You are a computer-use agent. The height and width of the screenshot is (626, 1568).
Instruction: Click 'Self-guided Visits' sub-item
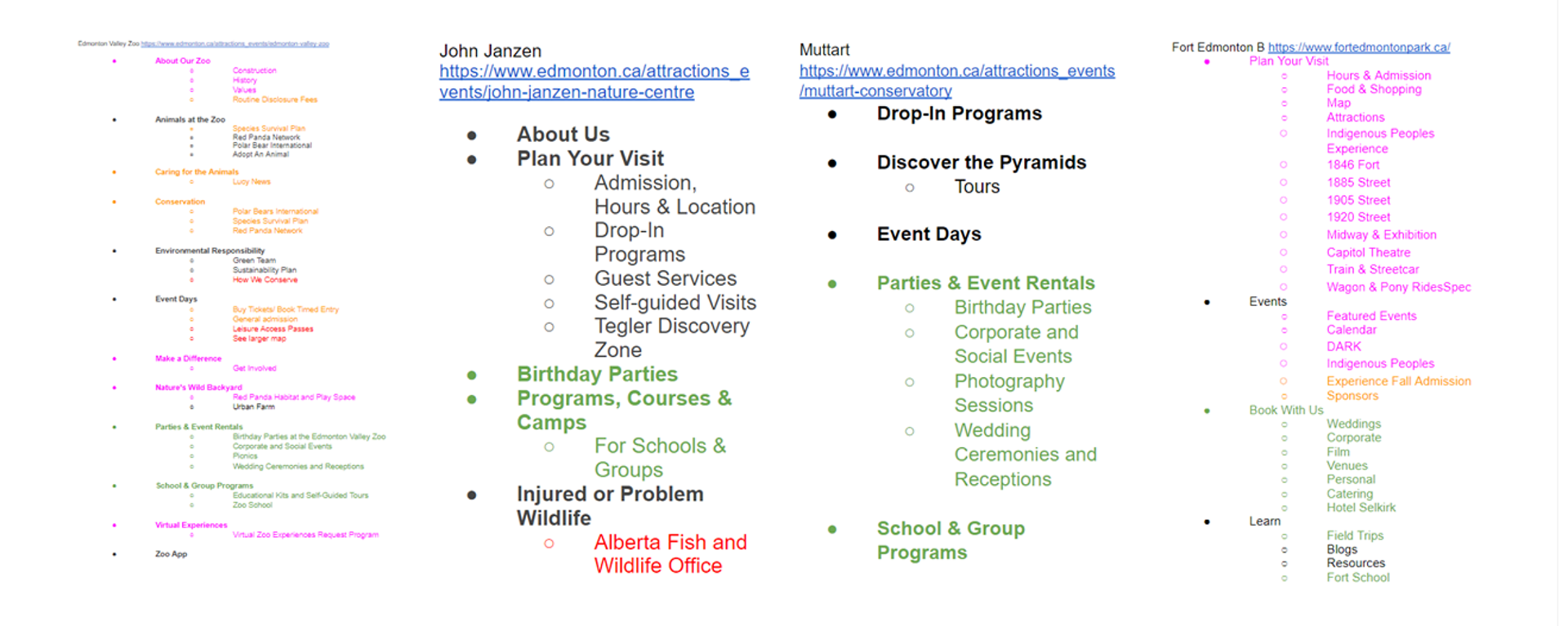(675, 303)
